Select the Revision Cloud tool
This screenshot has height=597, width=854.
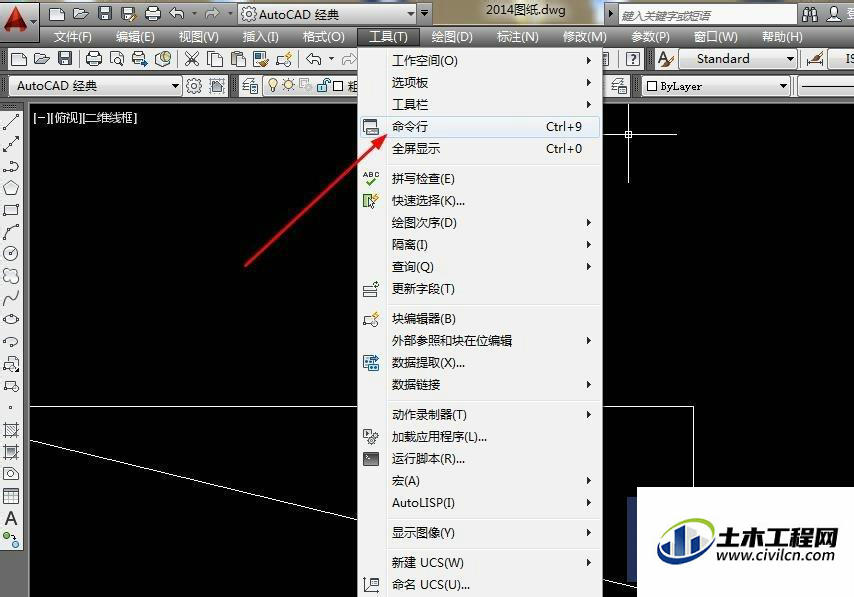11,276
